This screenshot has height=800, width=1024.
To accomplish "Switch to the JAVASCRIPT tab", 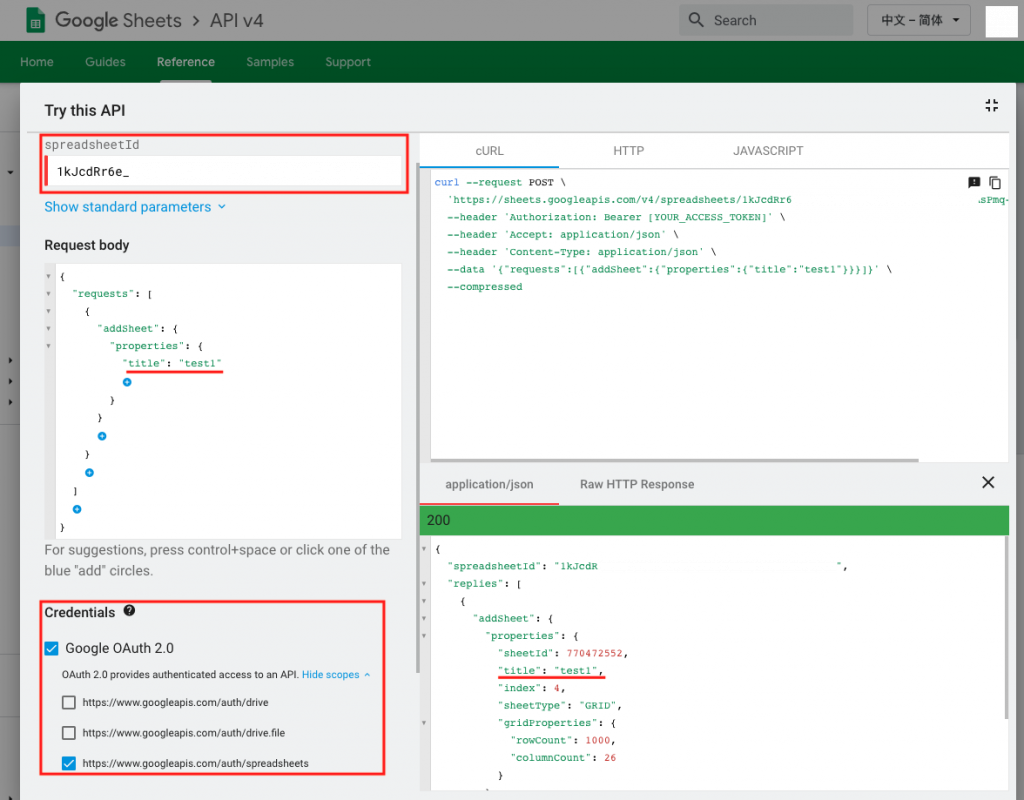I will (768, 151).
